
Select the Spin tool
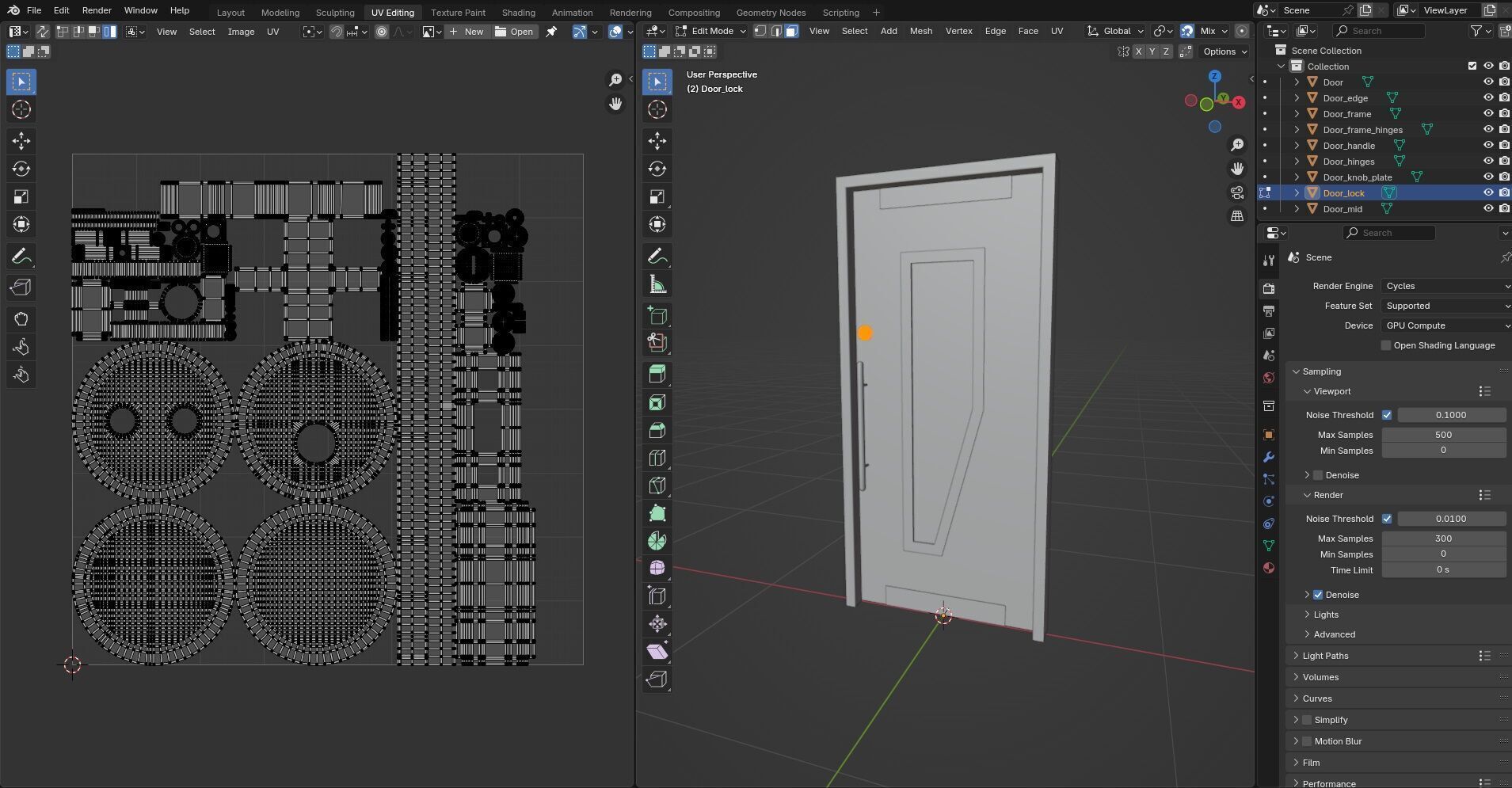(657, 541)
